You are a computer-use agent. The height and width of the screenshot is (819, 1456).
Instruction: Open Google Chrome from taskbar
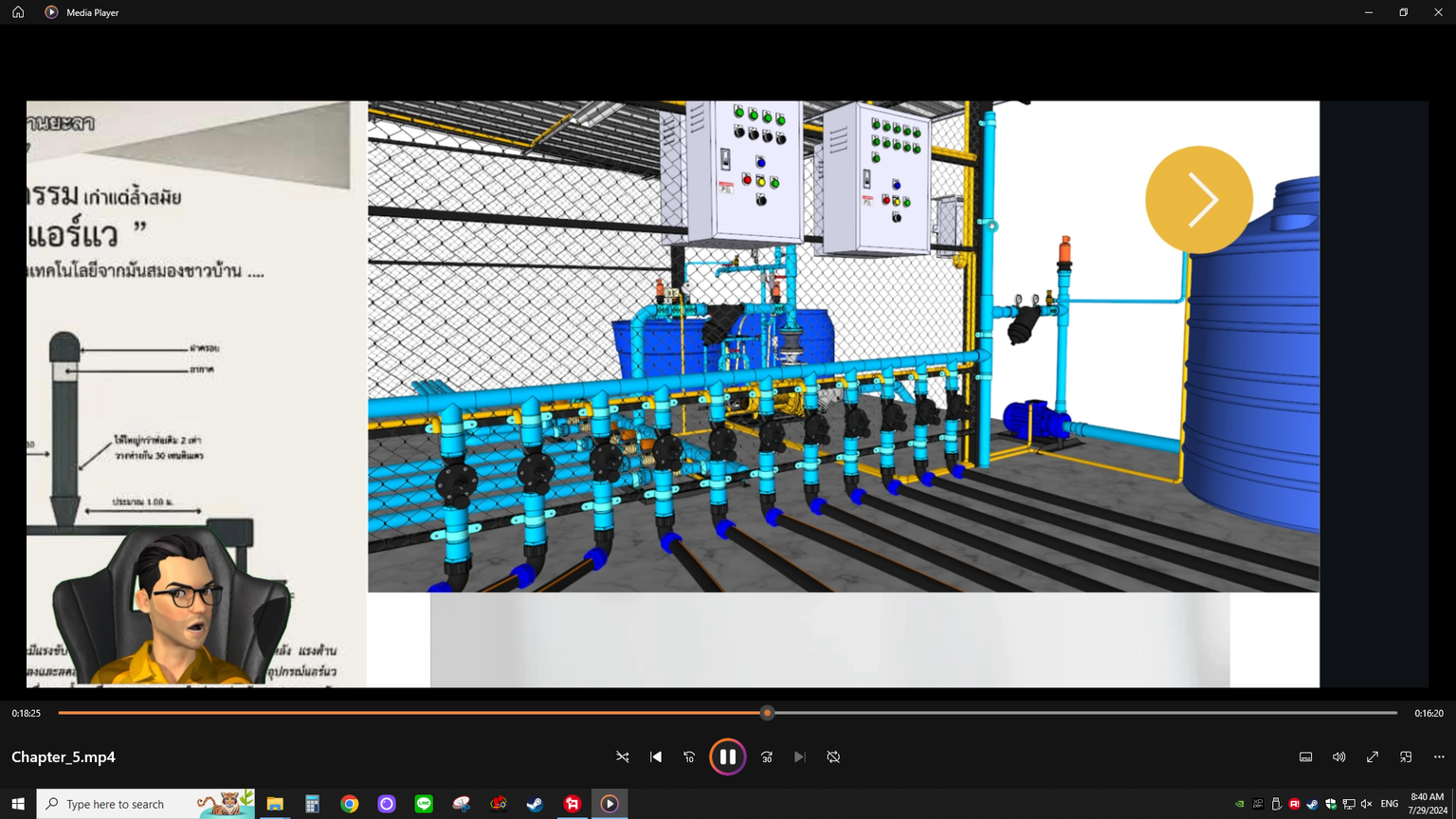coord(350,804)
